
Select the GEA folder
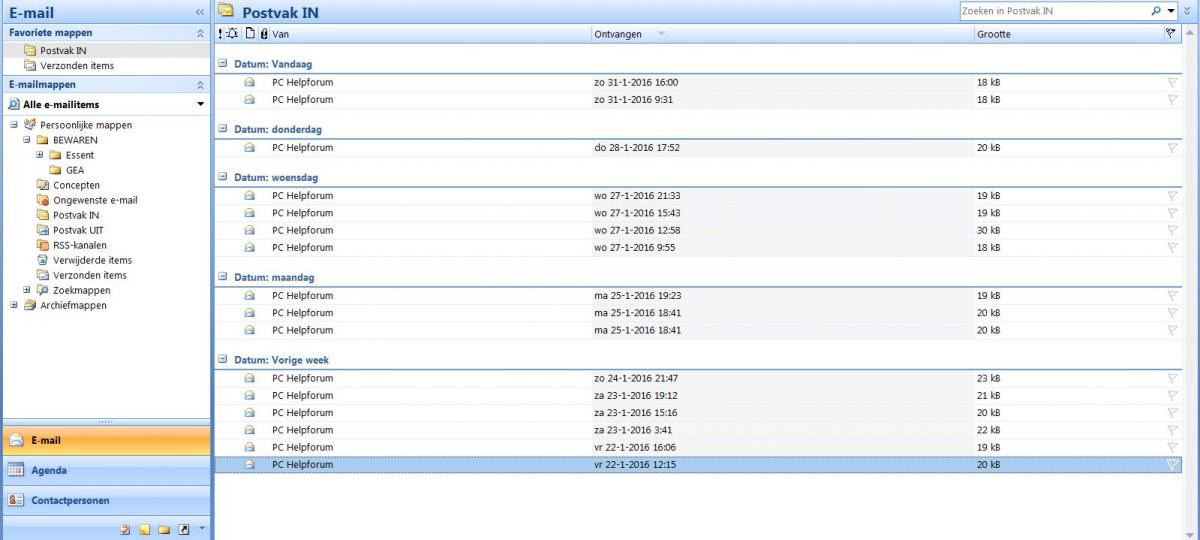(x=75, y=170)
